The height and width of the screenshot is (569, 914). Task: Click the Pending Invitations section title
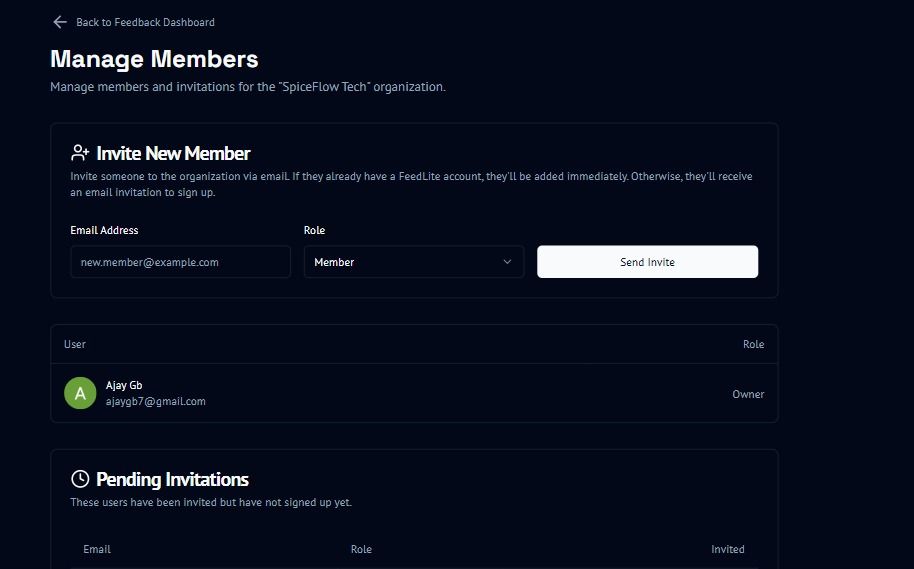[x=172, y=479]
